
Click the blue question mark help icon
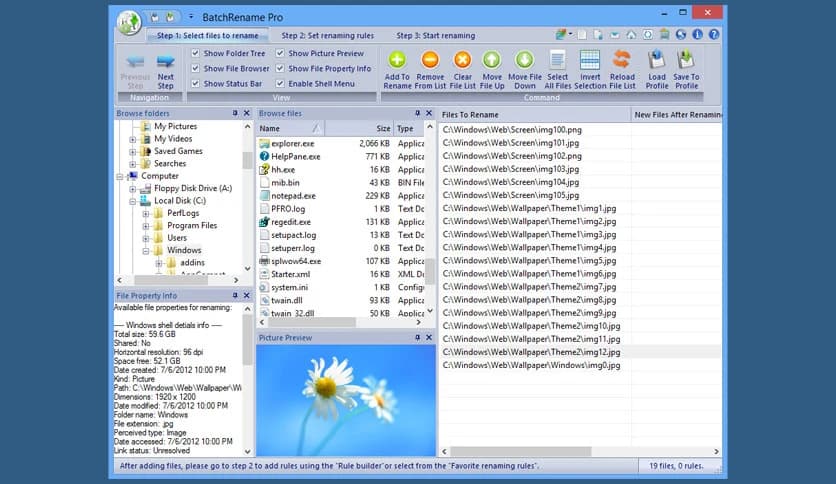pyautogui.click(x=714, y=35)
